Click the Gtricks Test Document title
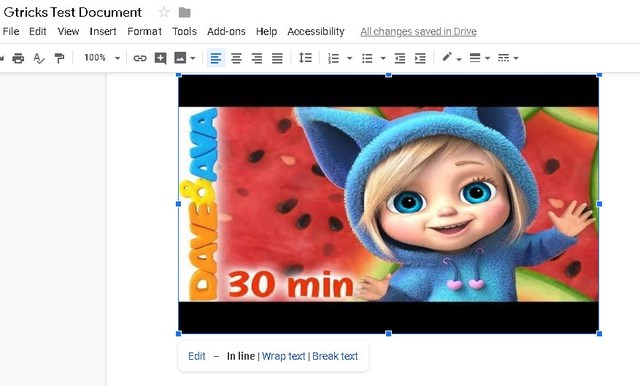 [x=73, y=12]
